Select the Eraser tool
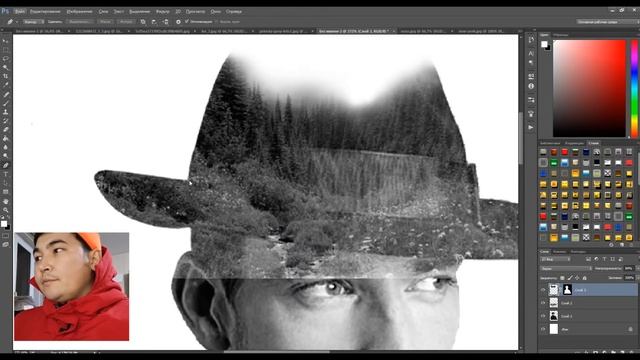The width and height of the screenshot is (640, 360). point(5,130)
